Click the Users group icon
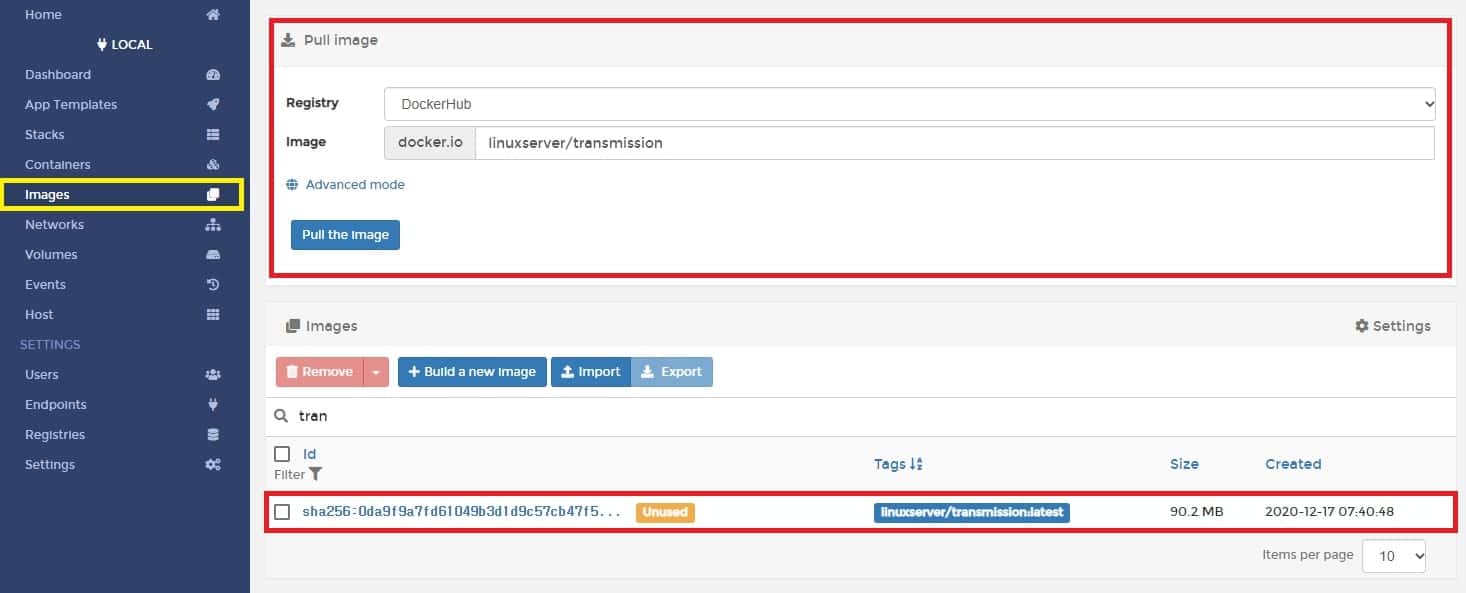The width and height of the screenshot is (1466, 593). point(212,375)
